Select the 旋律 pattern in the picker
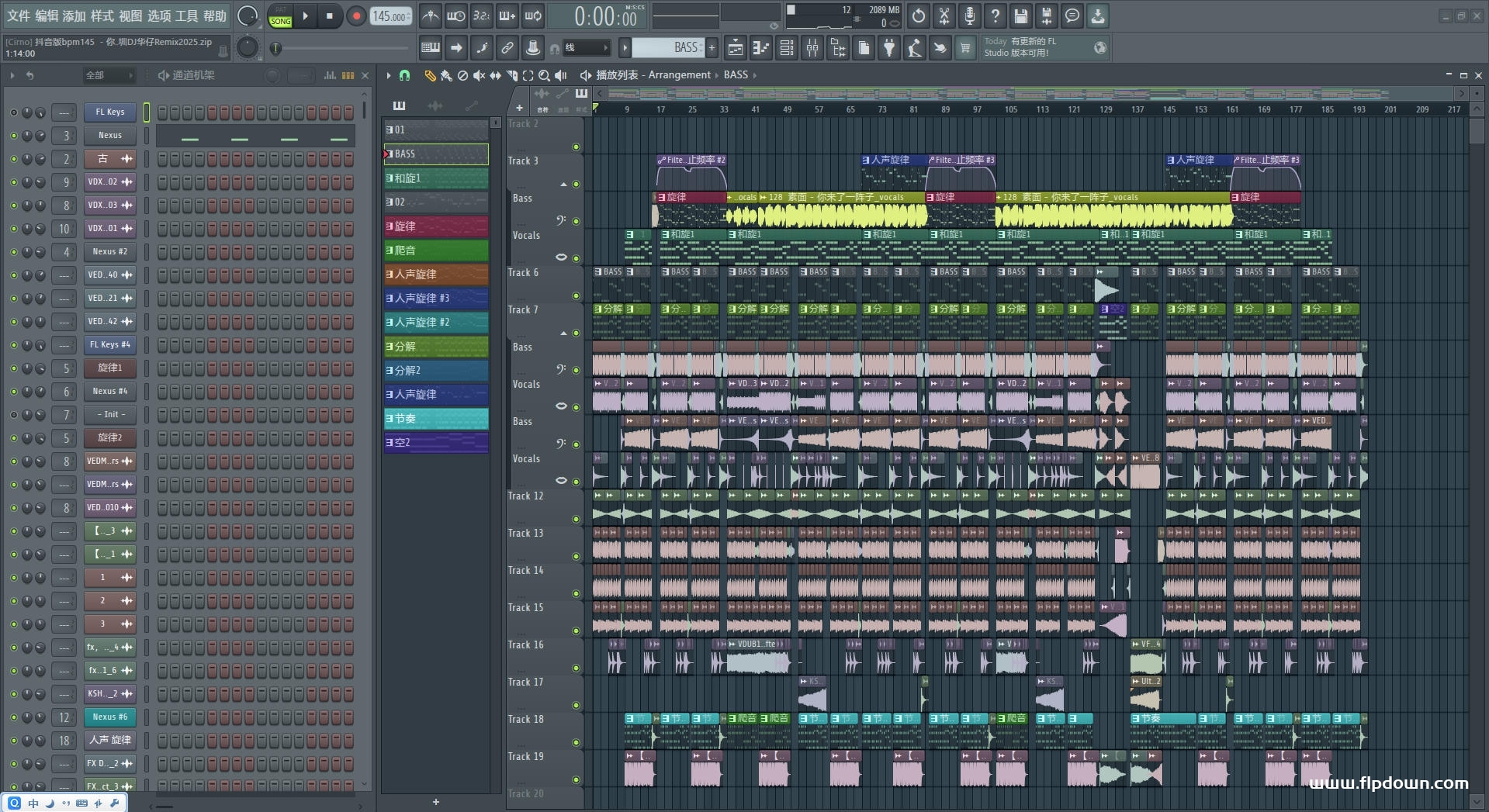The width and height of the screenshot is (1489, 812). (x=436, y=226)
